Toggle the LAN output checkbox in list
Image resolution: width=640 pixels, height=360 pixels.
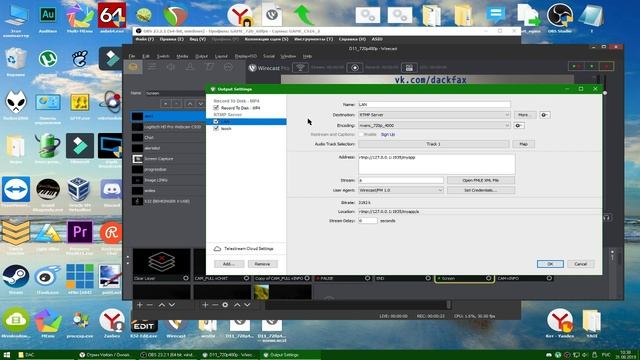coord(216,122)
